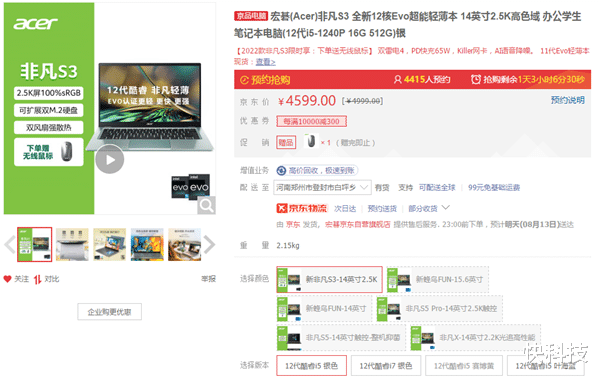Open the delivery address dropdown 河南郑州市登封市白坪乡
This screenshot has width=600, height=378.
pos(322,187)
